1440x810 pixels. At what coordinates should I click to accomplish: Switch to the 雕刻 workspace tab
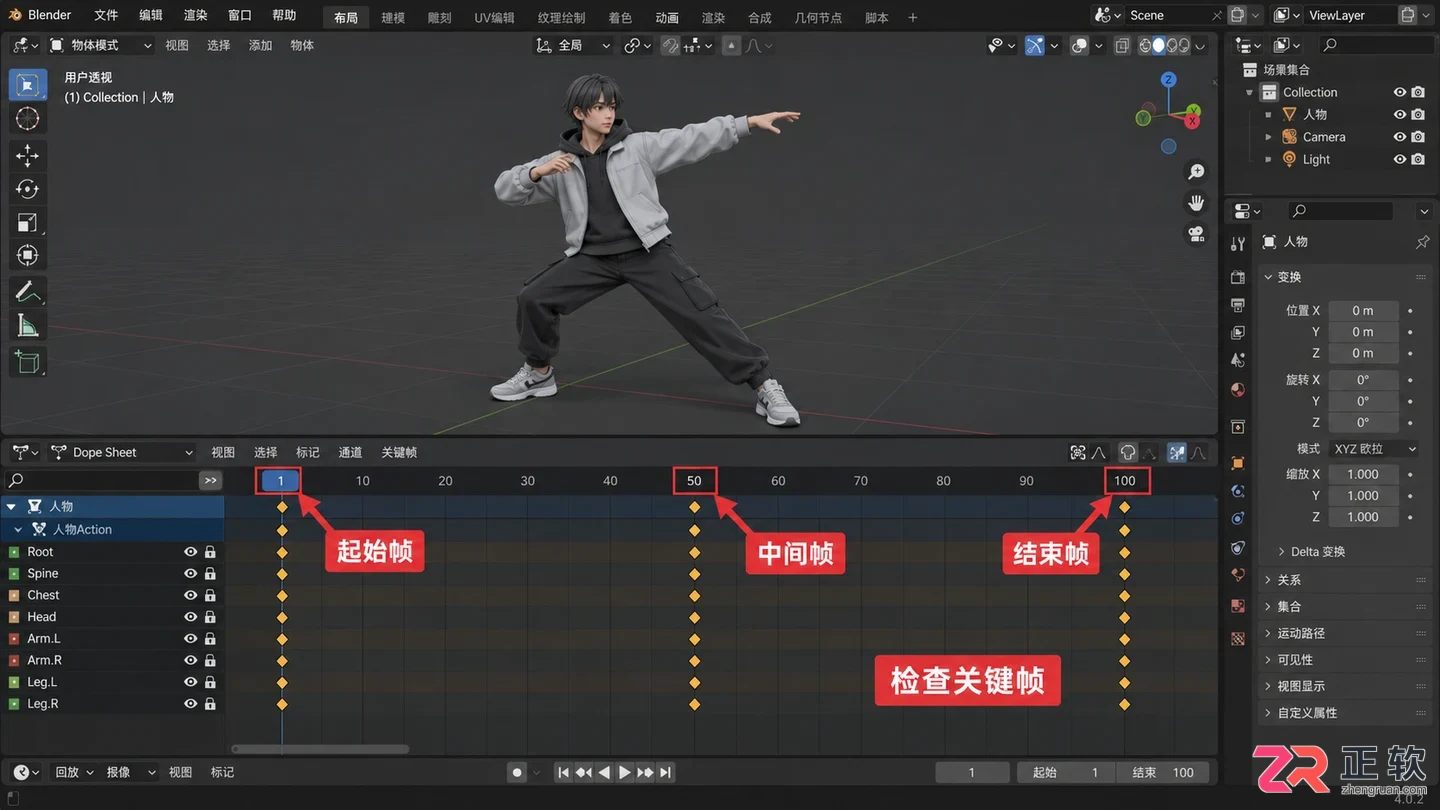click(x=440, y=18)
